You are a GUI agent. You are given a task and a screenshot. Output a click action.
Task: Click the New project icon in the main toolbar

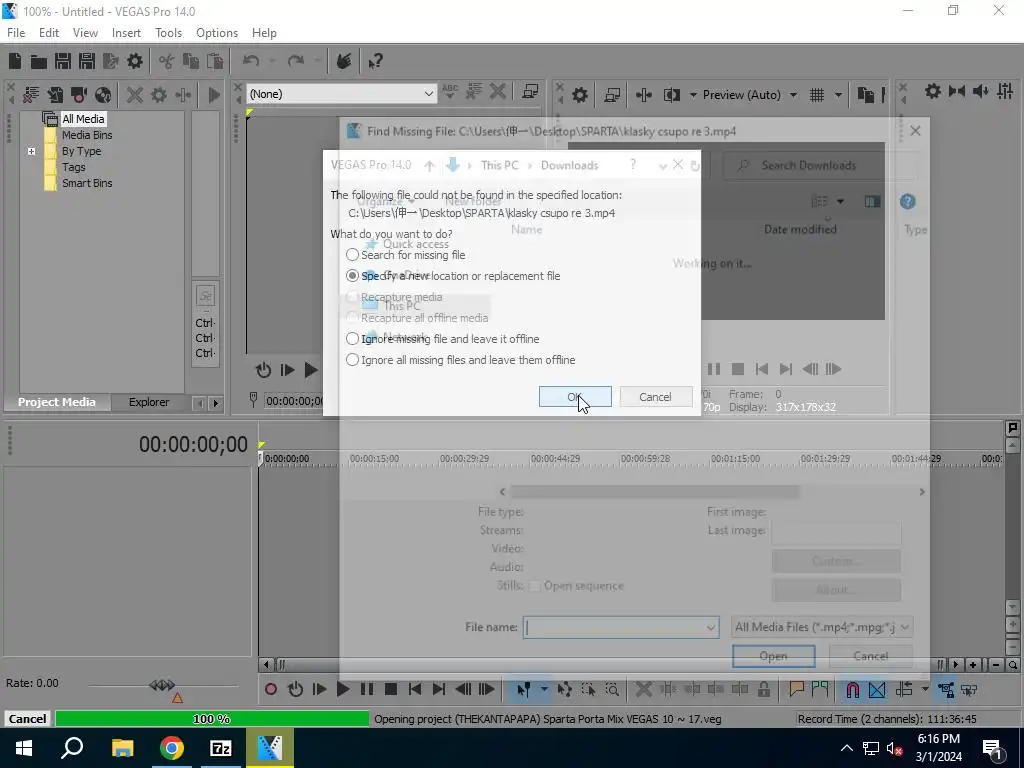[x=14, y=61]
